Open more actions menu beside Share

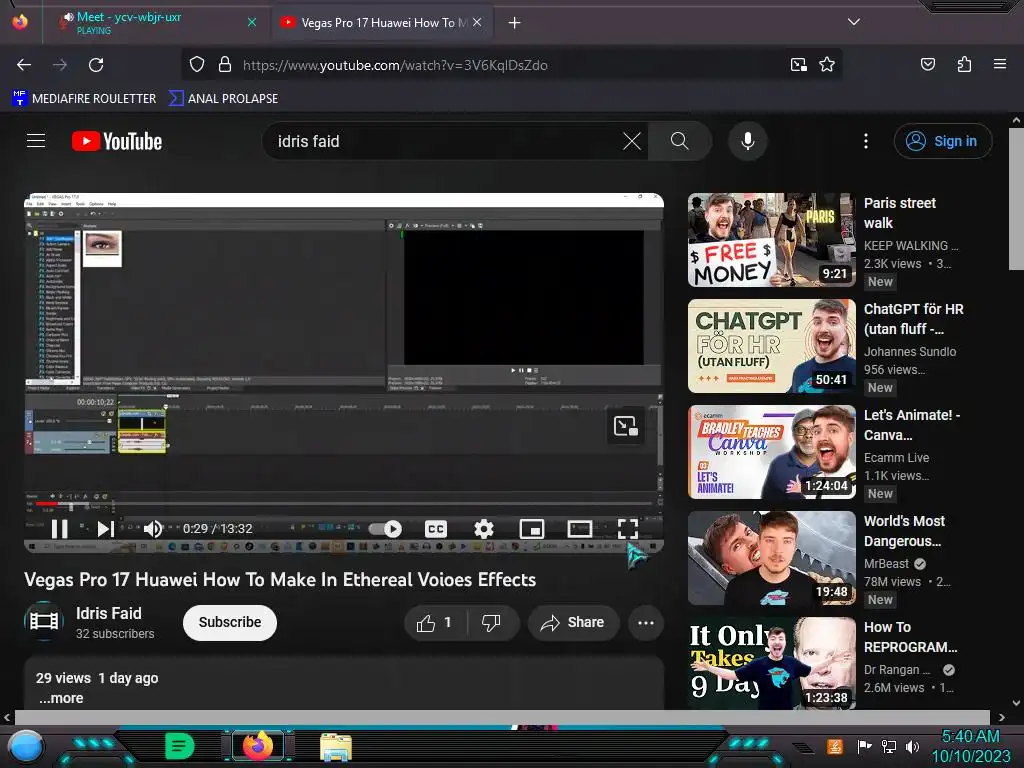646,623
